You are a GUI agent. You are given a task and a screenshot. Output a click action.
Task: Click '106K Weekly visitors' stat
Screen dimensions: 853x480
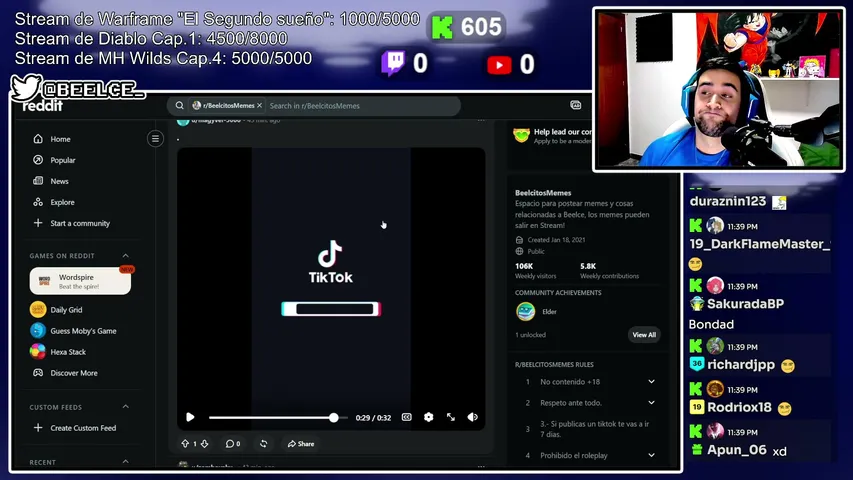tap(535, 270)
